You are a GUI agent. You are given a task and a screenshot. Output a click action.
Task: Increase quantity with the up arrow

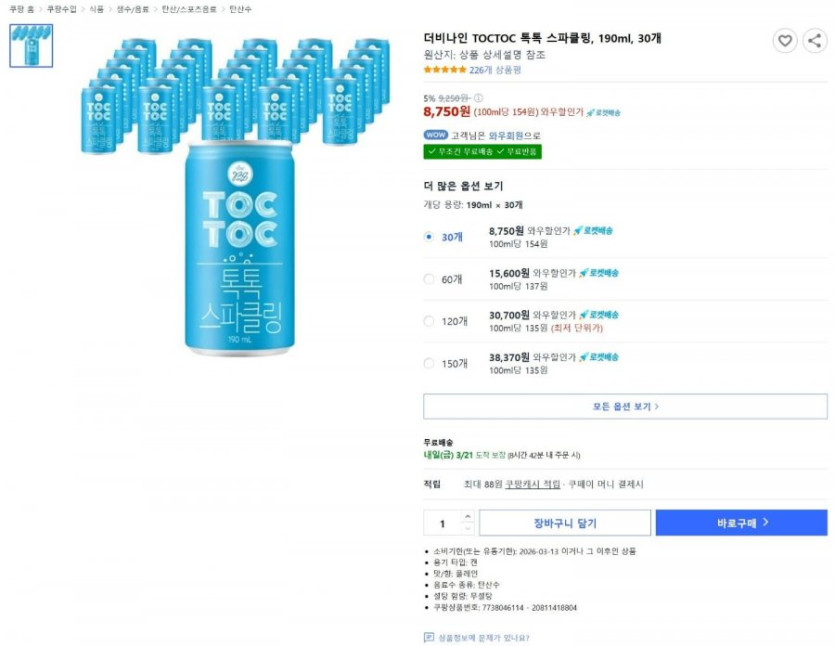pos(467,517)
